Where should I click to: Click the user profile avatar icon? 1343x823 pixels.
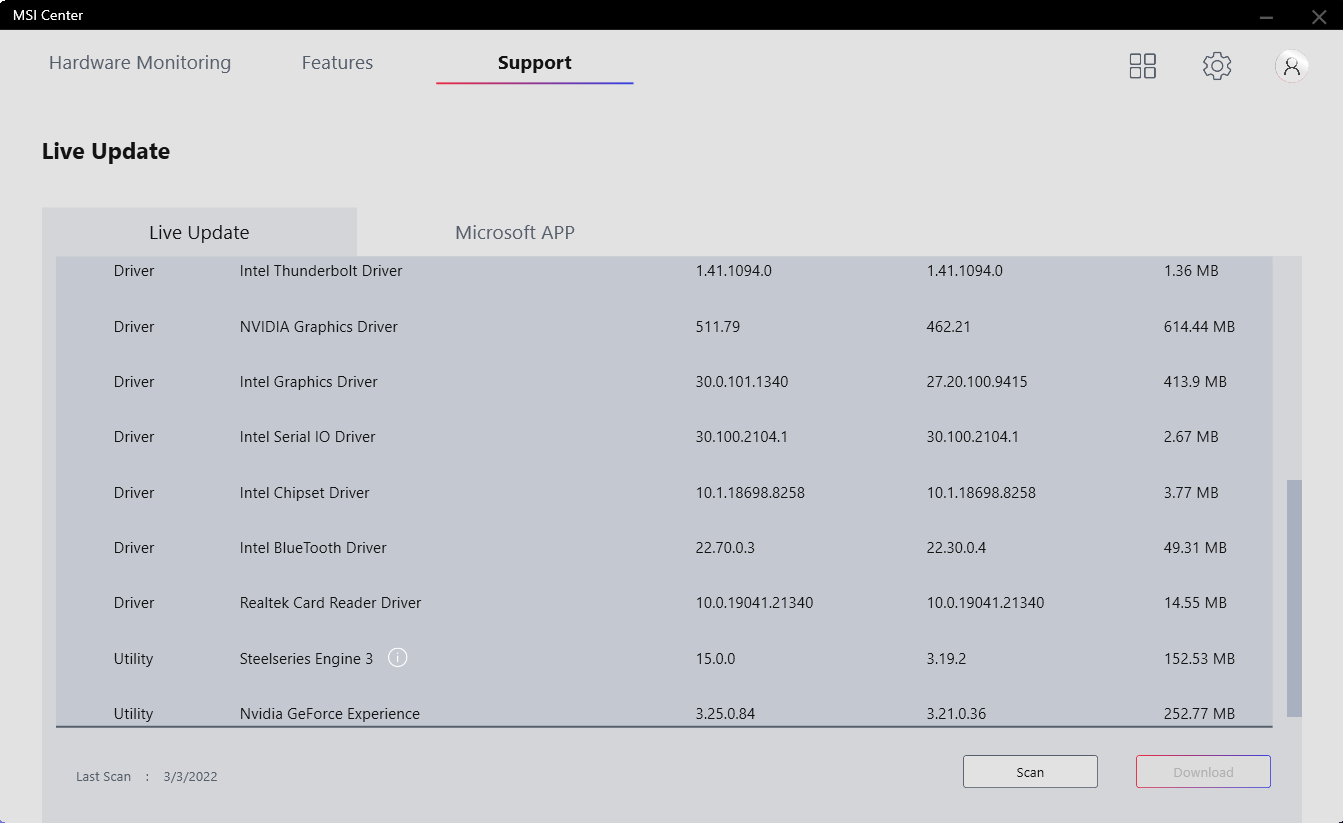(x=1291, y=66)
